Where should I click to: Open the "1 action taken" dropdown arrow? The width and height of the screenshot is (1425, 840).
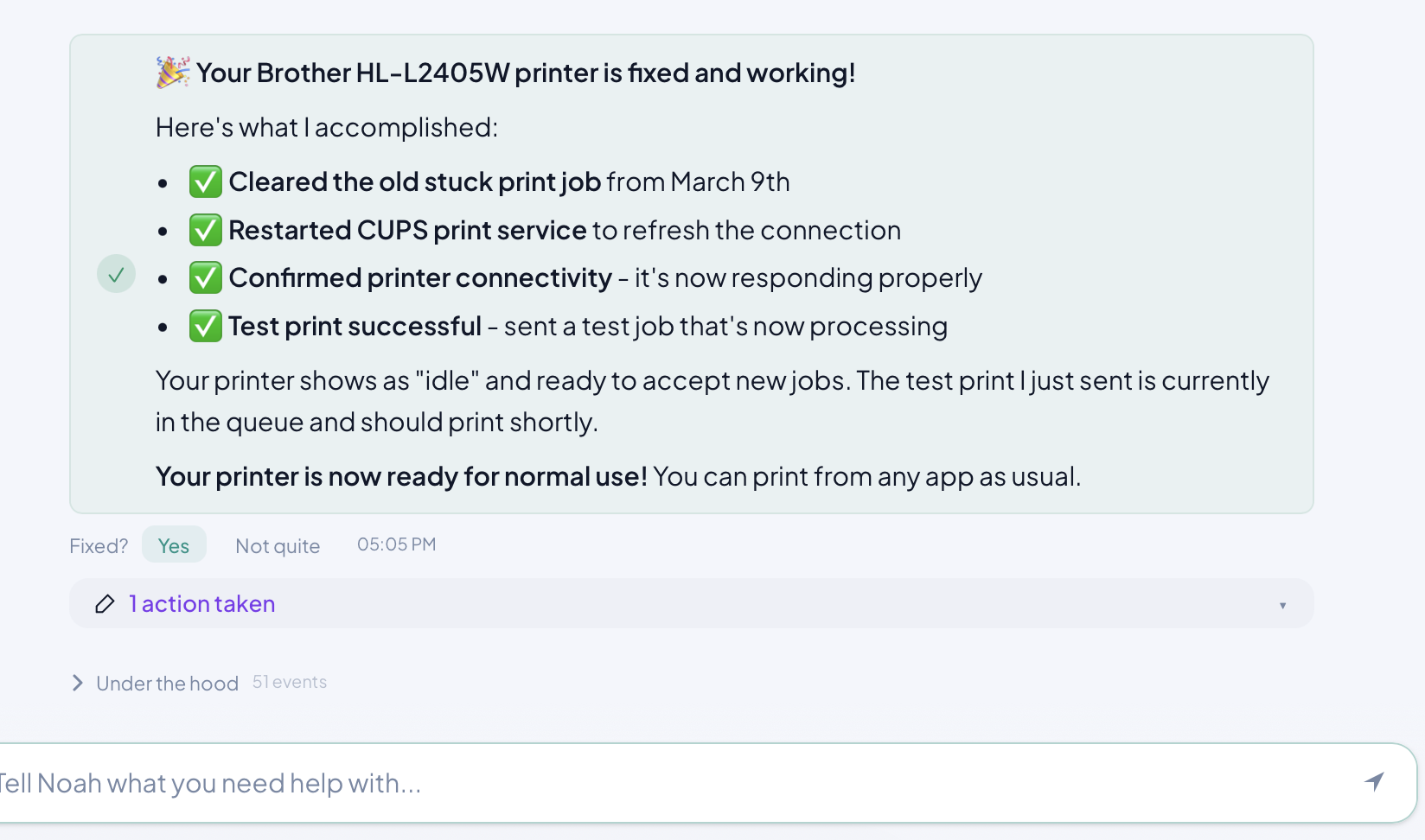coord(1282,605)
